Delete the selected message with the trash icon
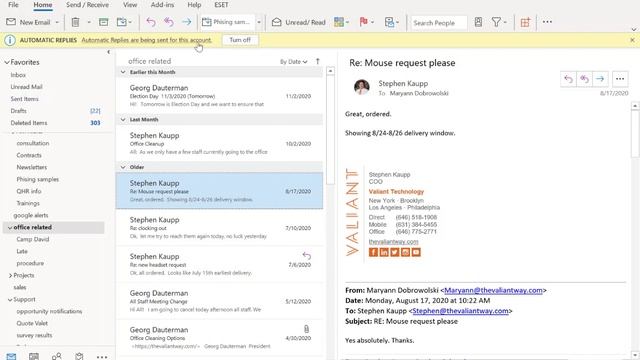 click(x=76, y=22)
